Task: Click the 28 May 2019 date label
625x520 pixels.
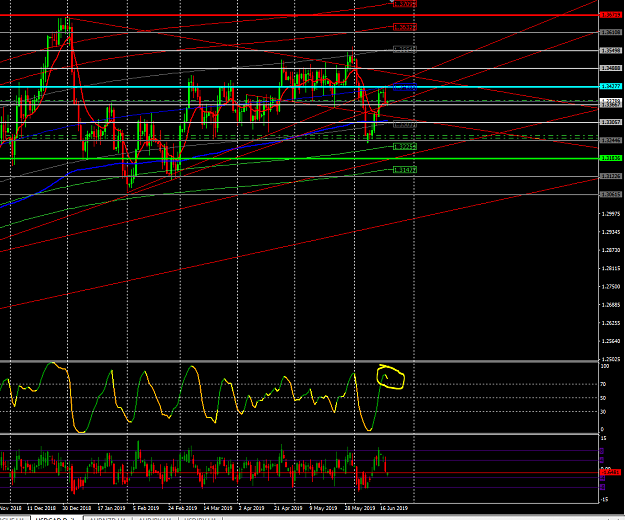Action: point(360,508)
